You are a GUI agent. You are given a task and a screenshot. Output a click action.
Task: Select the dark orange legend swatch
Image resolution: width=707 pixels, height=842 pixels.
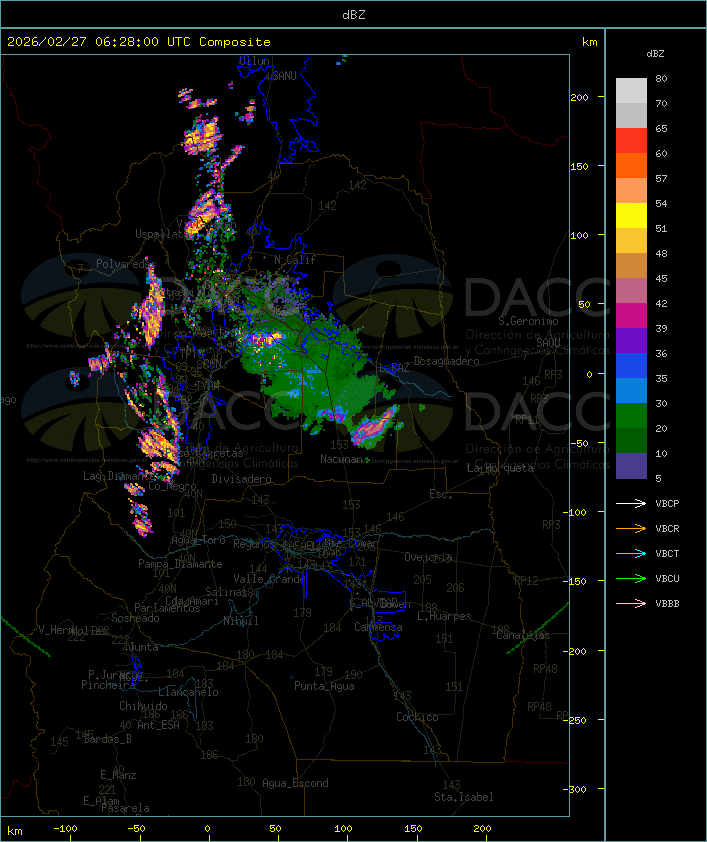click(x=631, y=165)
